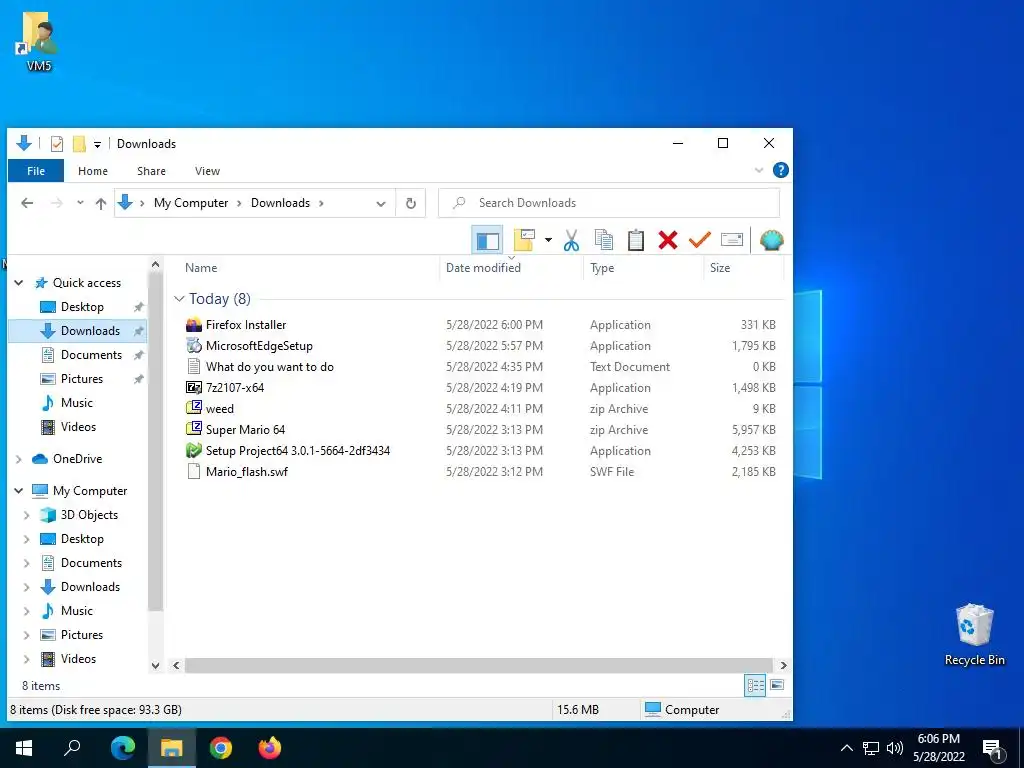Viewport: 1024px width, 768px height.
Task: Launch Microsoft Edge from the taskbar
Action: [x=123, y=748]
